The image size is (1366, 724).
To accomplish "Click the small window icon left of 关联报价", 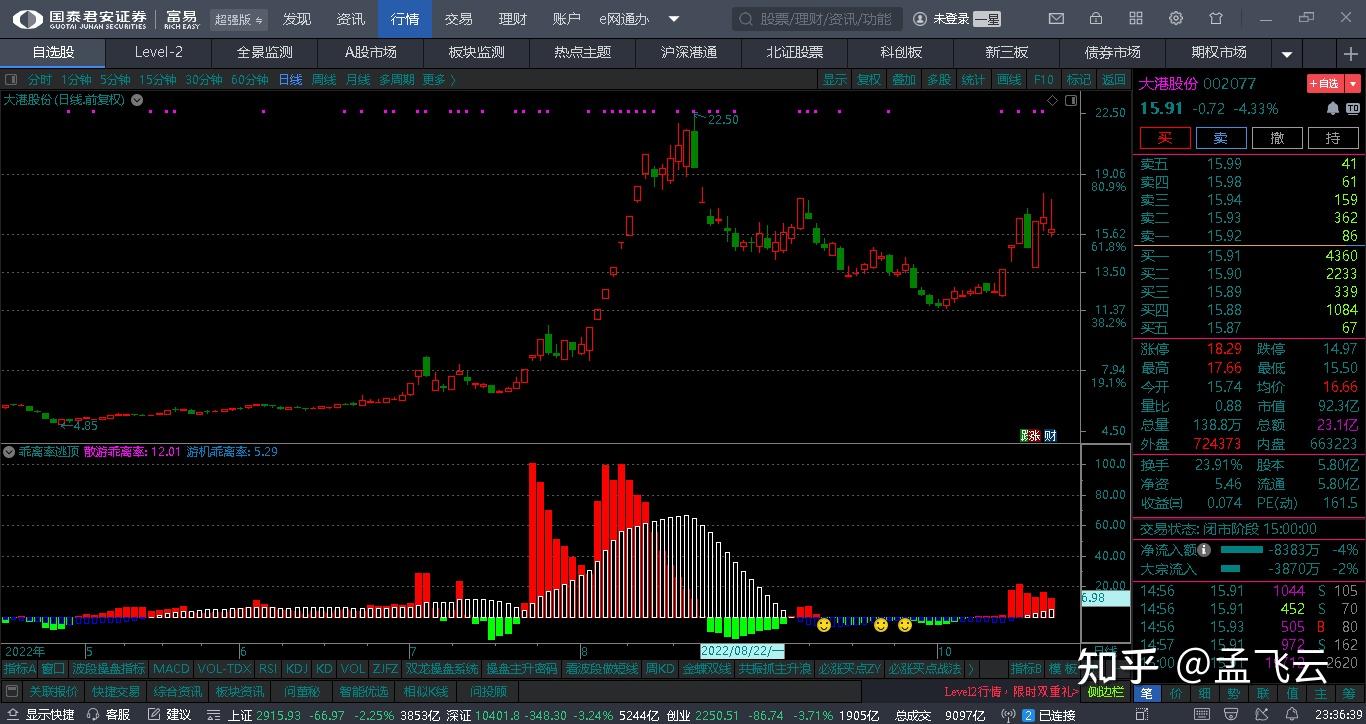I will [x=11, y=691].
